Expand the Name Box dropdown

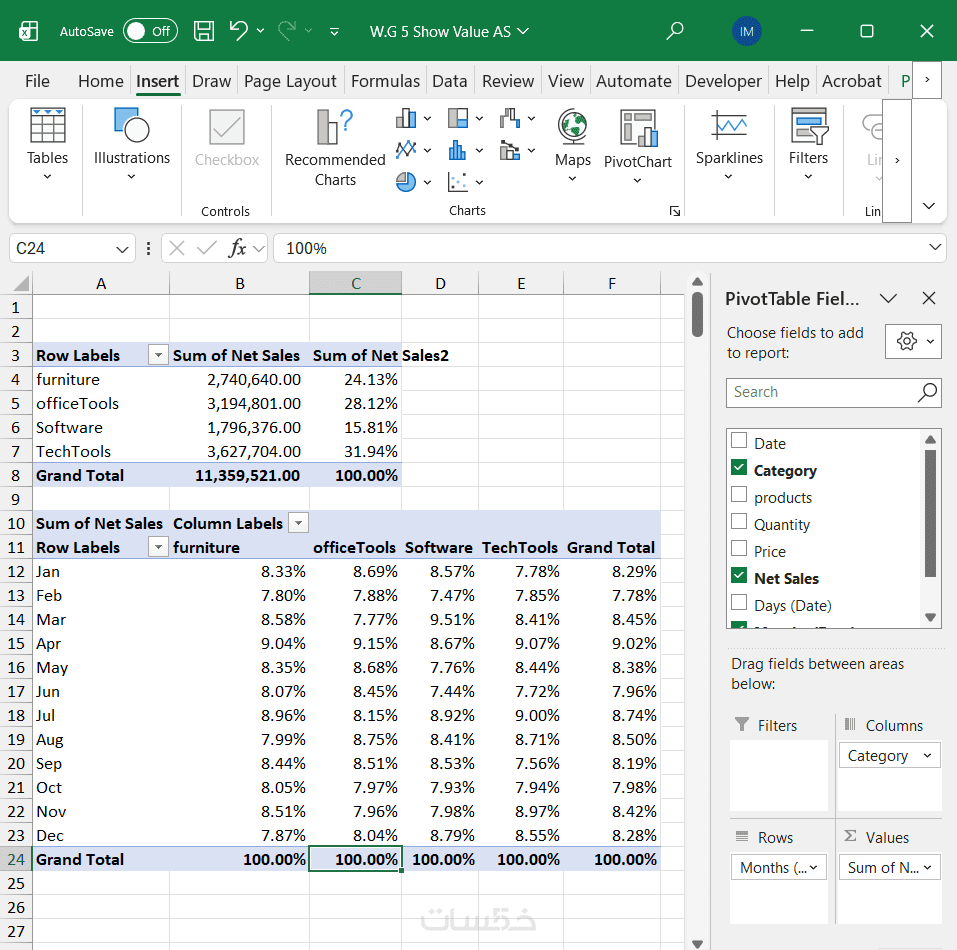[x=123, y=248]
